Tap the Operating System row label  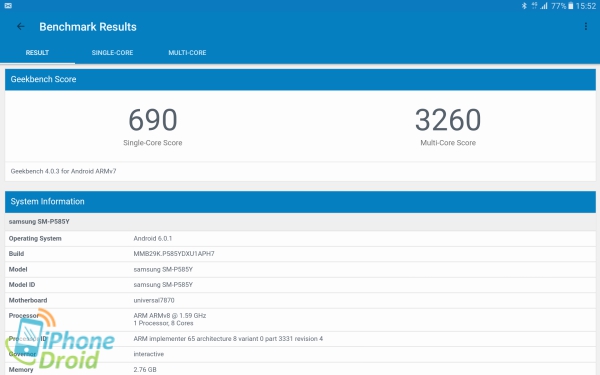pyautogui.click(x=35, y=238)
